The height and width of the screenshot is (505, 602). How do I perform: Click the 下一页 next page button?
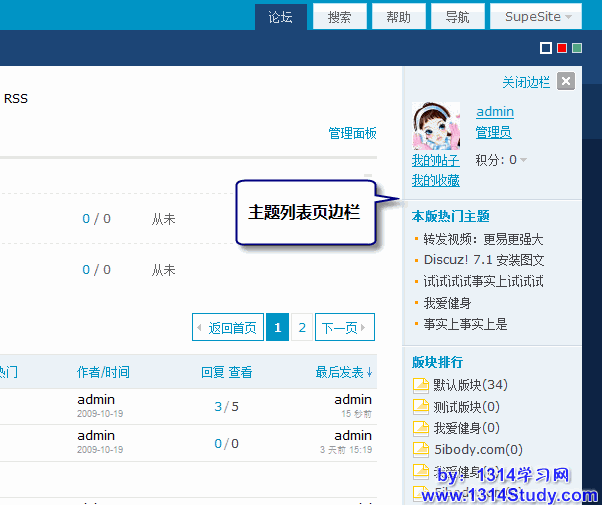coord(344,327)
